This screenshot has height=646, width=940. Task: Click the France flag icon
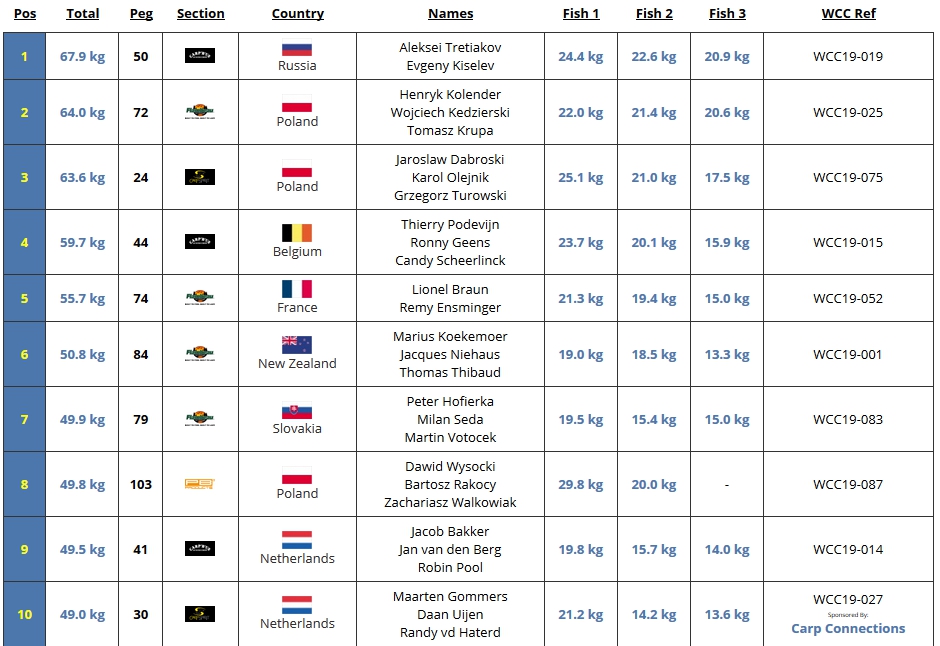pos(297,289)
